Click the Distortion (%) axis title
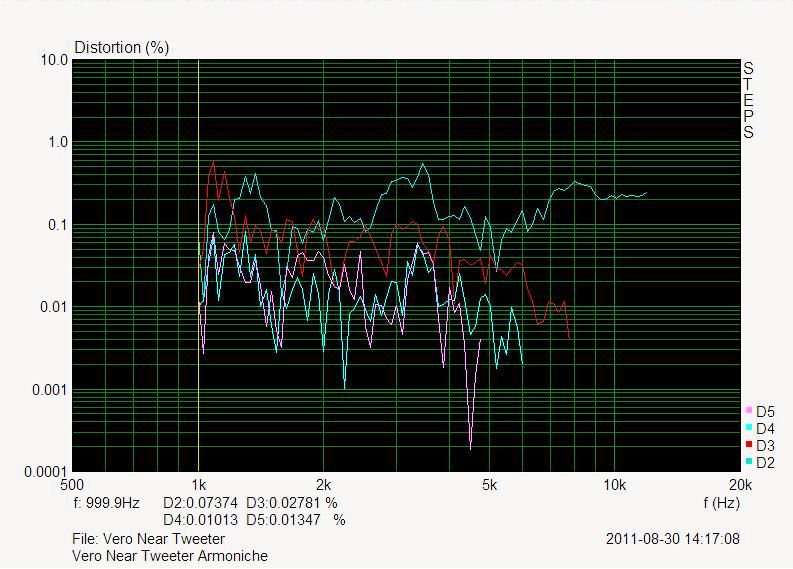Viewport: 793px width, 569px height. point(121,48)
